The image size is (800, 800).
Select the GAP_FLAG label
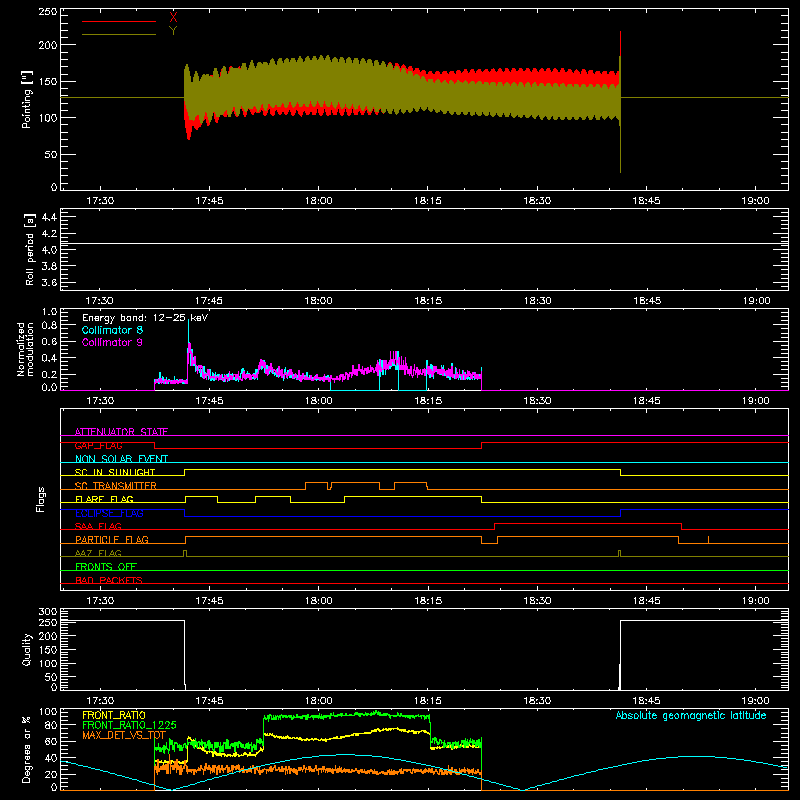coord(98,445)
